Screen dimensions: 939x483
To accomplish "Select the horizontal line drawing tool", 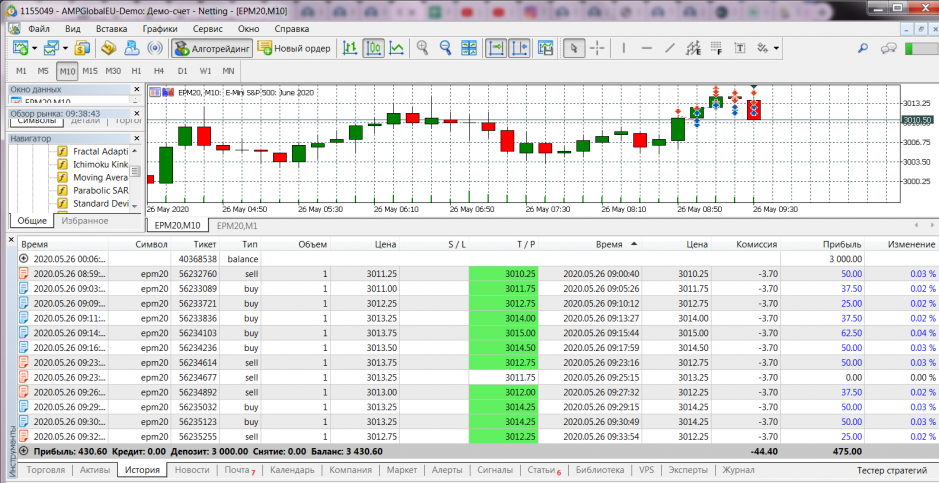I will click(x=647, y=48).
